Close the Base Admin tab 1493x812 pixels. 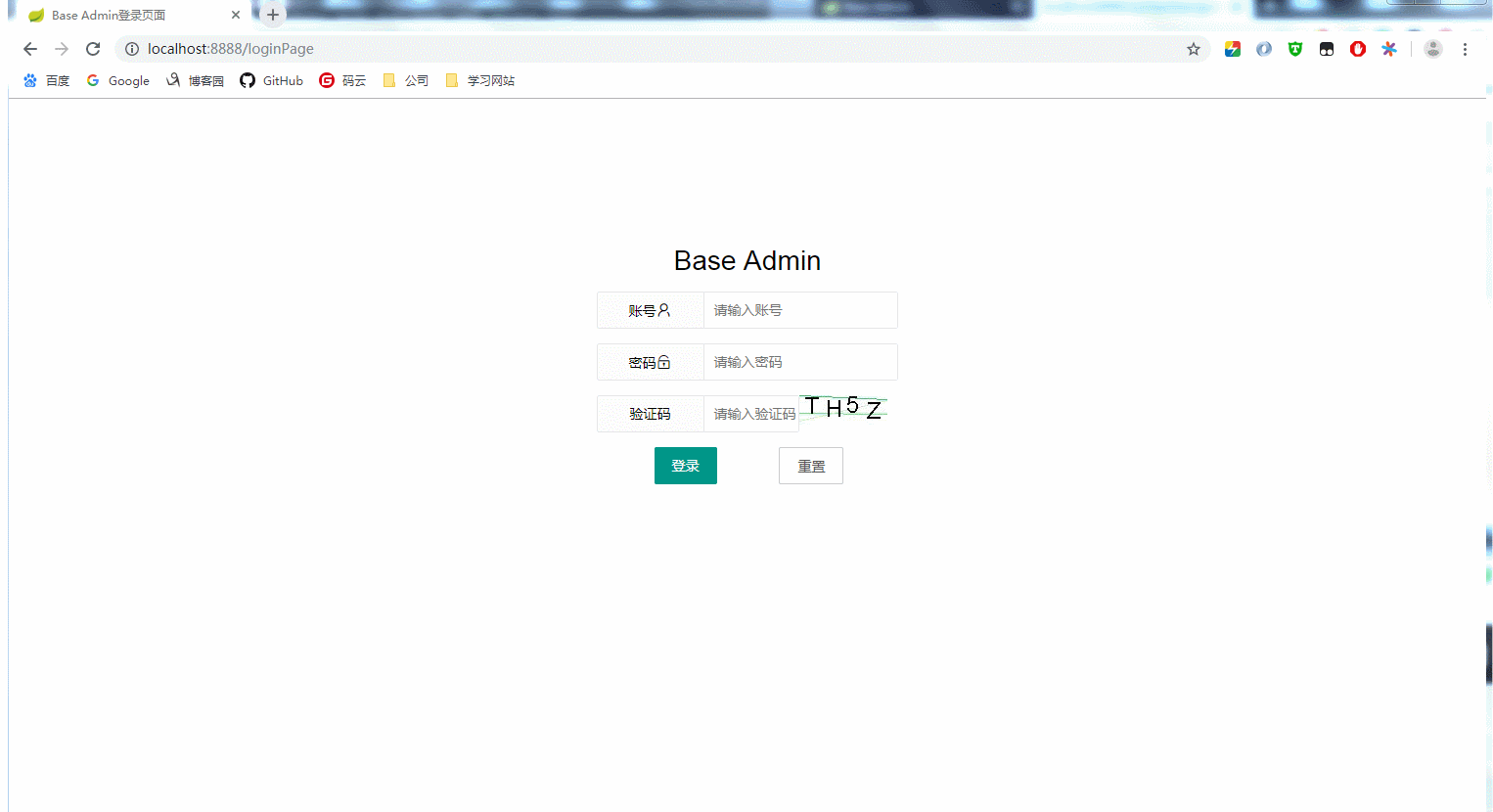click(x=236, y=15)
